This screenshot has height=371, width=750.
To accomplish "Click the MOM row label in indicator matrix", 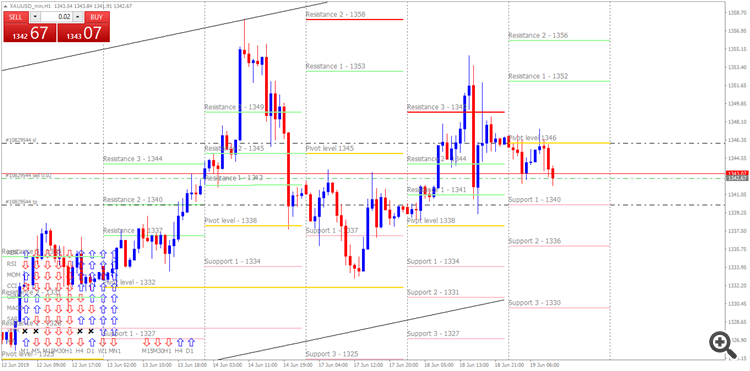I will [12, 274].
